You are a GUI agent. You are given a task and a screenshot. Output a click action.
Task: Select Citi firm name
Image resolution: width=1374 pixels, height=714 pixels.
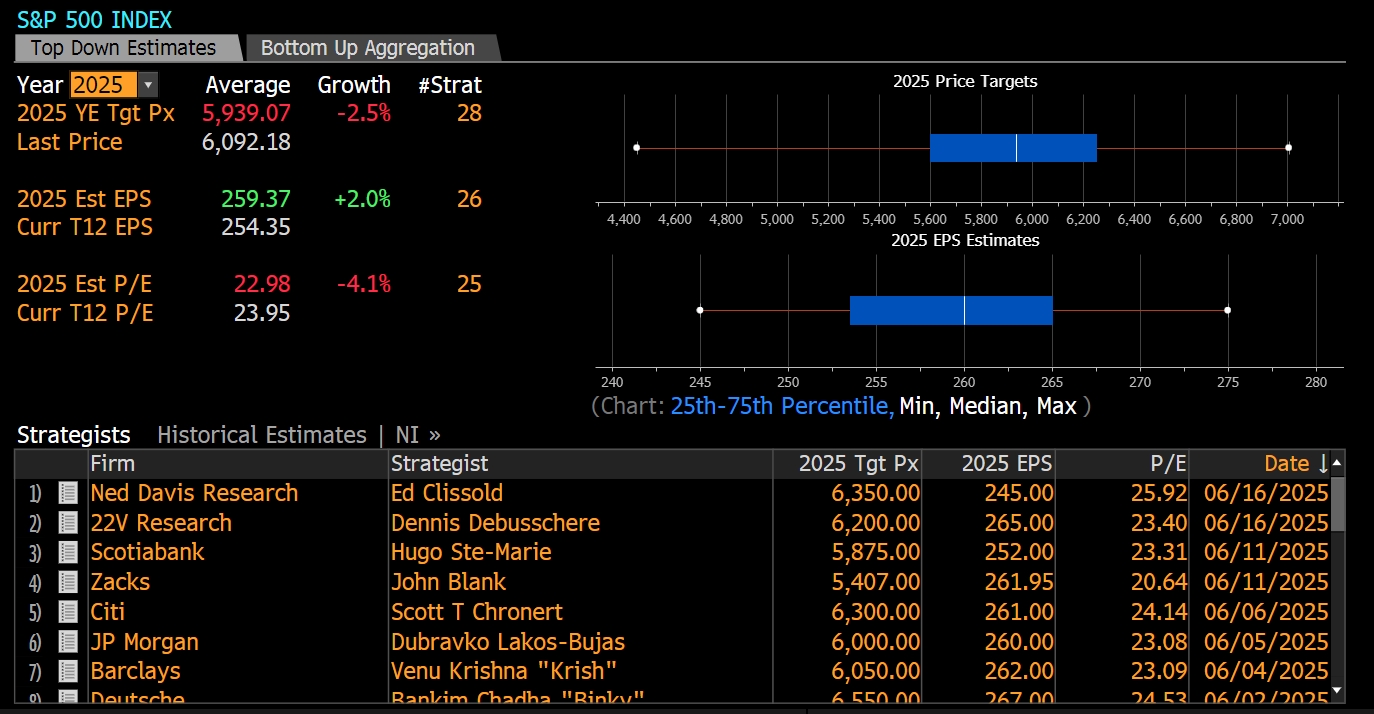(x=108, y=612)
